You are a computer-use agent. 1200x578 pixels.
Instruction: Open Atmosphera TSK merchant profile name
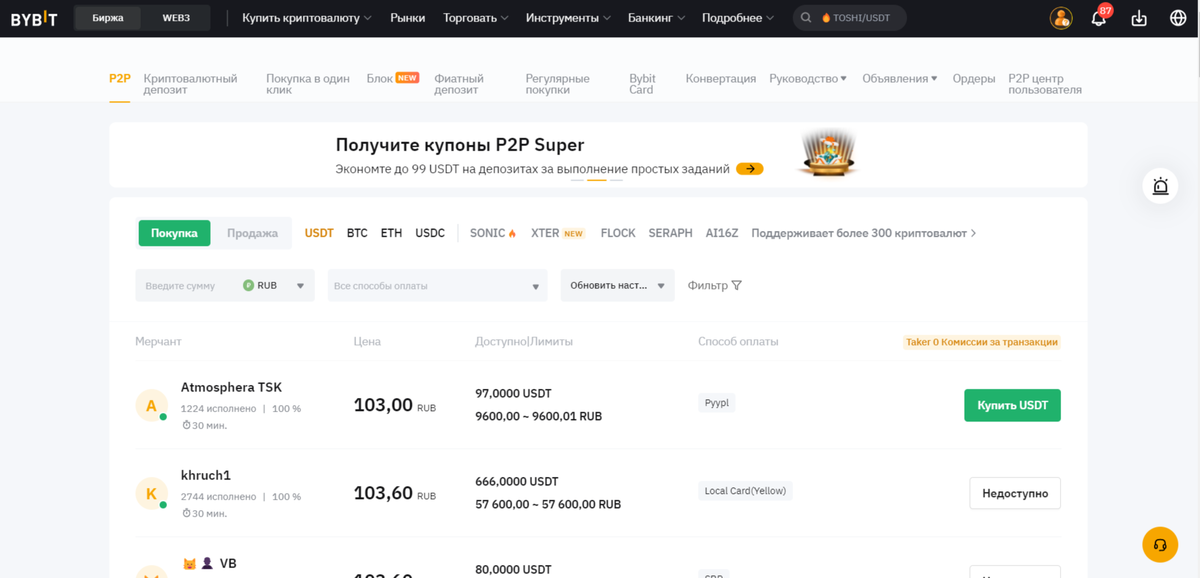coord(231,387)
